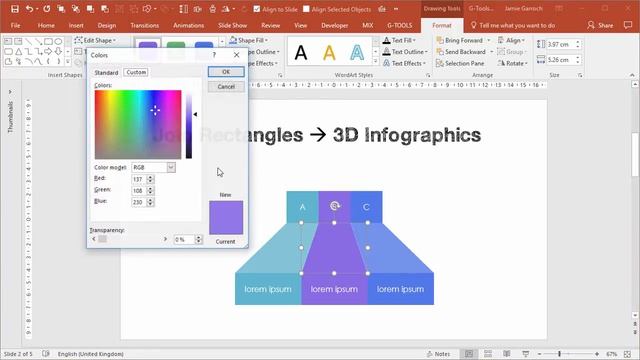Open the Selection Pane
The image size is (640, 360).
460,63
